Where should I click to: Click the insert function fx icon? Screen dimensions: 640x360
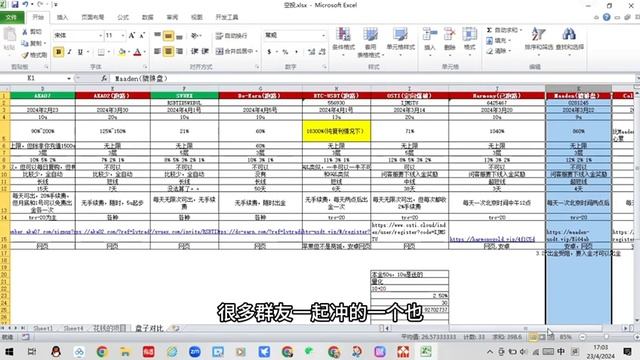[104, 78]
